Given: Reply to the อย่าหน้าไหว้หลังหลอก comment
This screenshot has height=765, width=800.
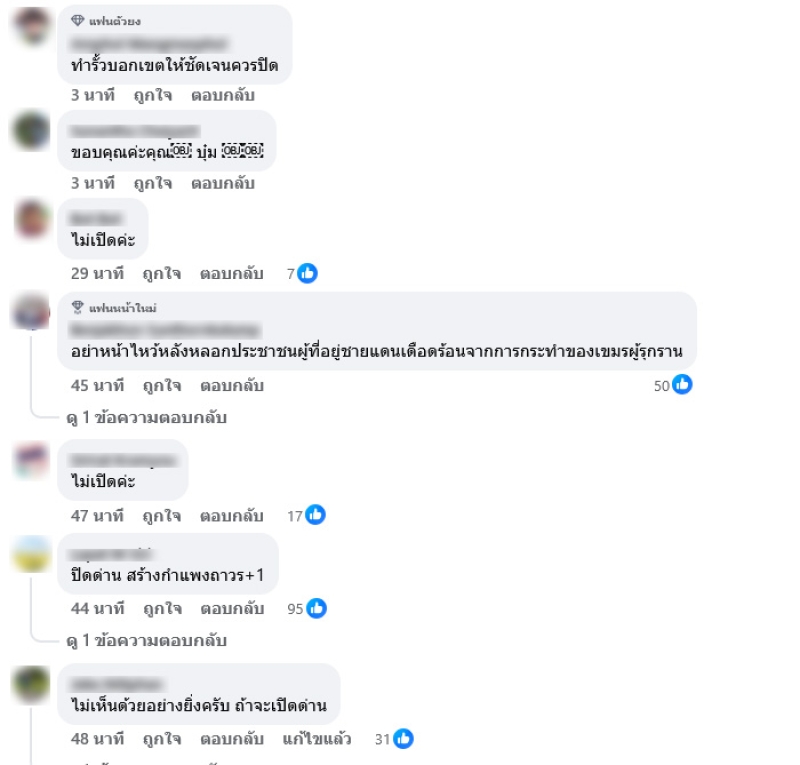Looking at the screenshot, I should pos(232,386).
